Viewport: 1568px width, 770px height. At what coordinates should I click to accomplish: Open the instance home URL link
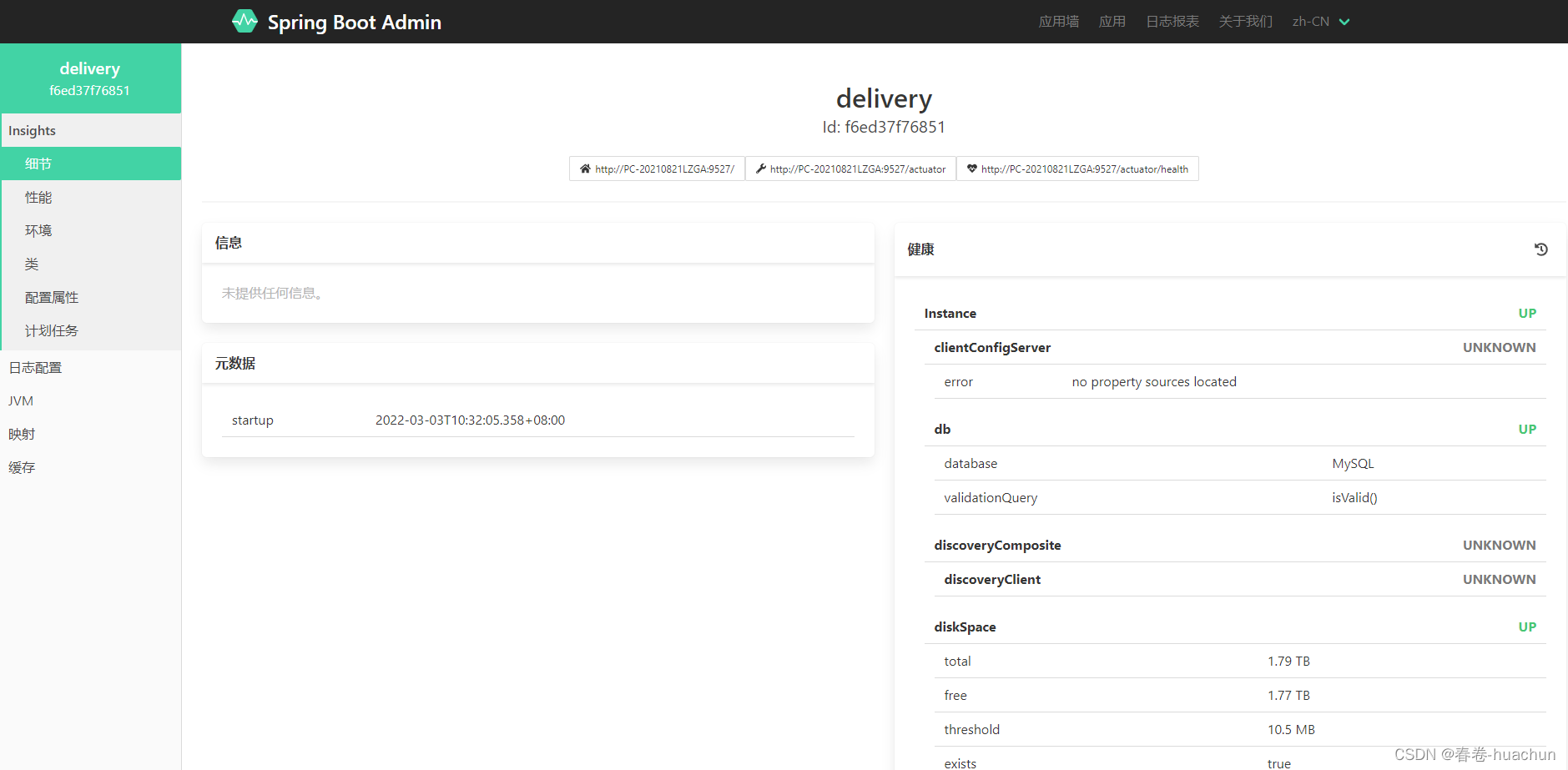(x=657, y=169)
